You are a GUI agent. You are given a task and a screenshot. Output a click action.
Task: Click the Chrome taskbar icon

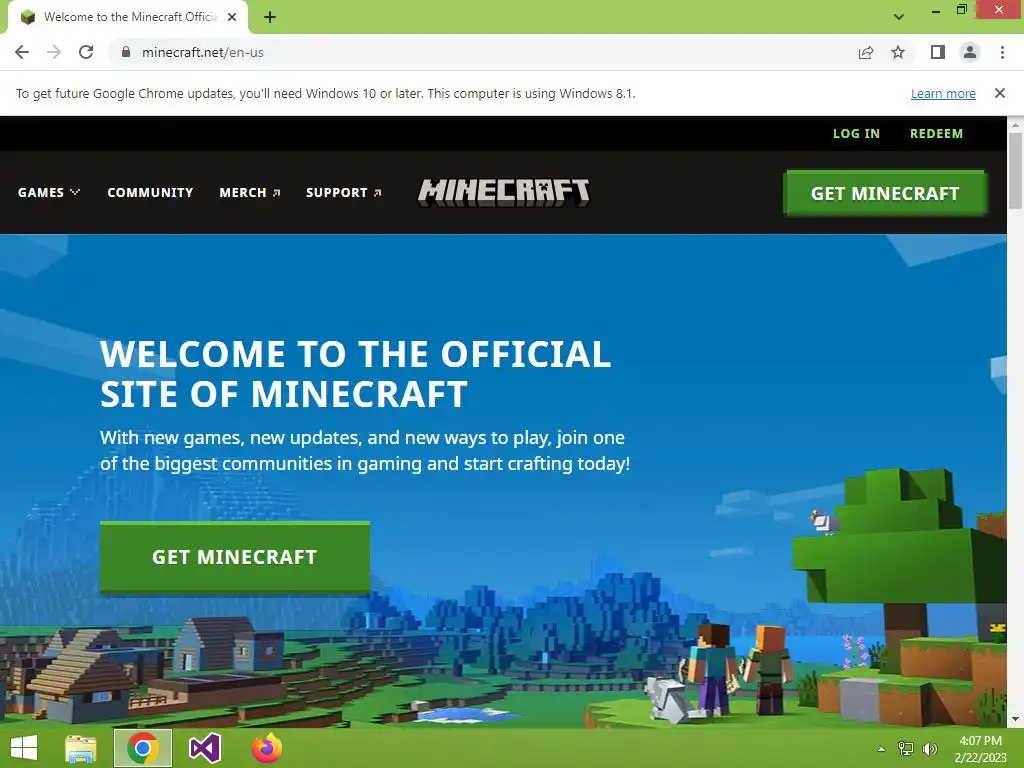[143, 748]
